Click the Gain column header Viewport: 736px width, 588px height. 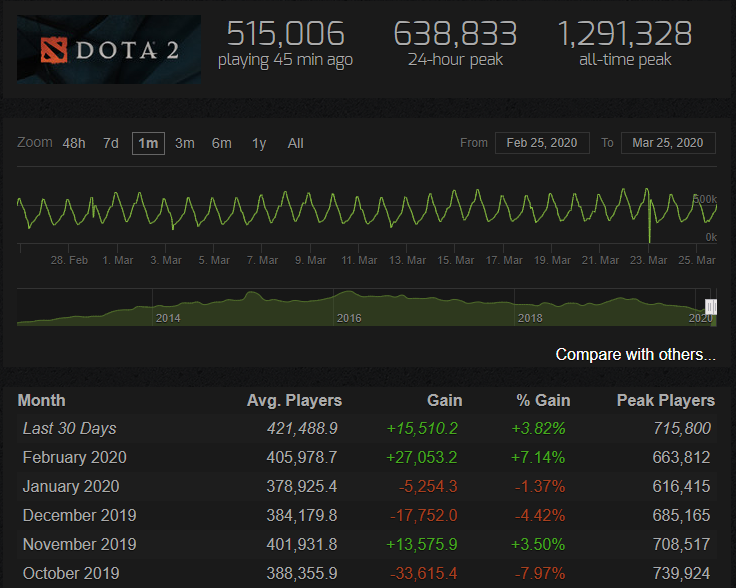(445, 400)
